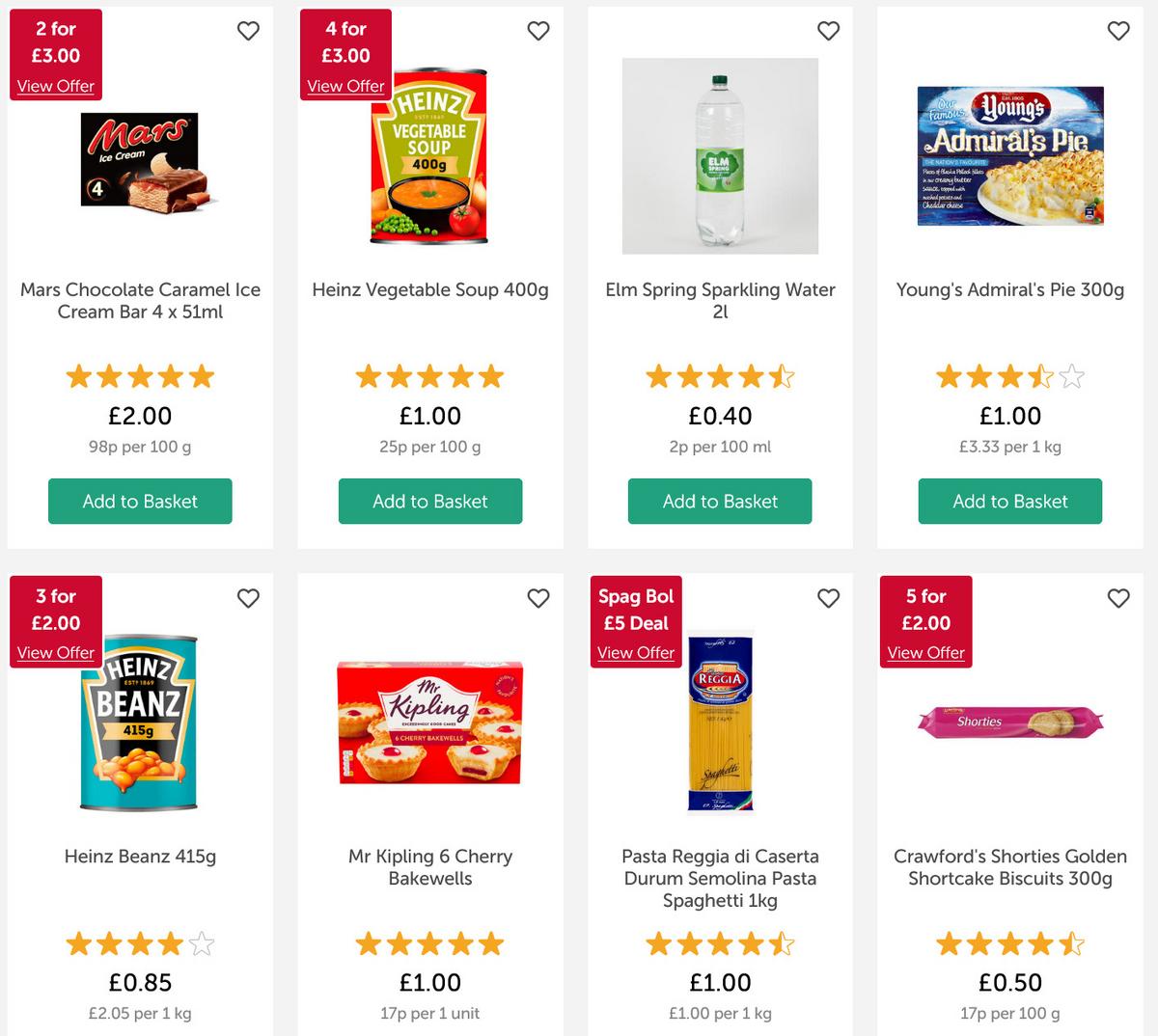Click the Young's Admiral's Pie 300g title
Viewport: 1158px width, 1036px height.
coord(1010,289)
